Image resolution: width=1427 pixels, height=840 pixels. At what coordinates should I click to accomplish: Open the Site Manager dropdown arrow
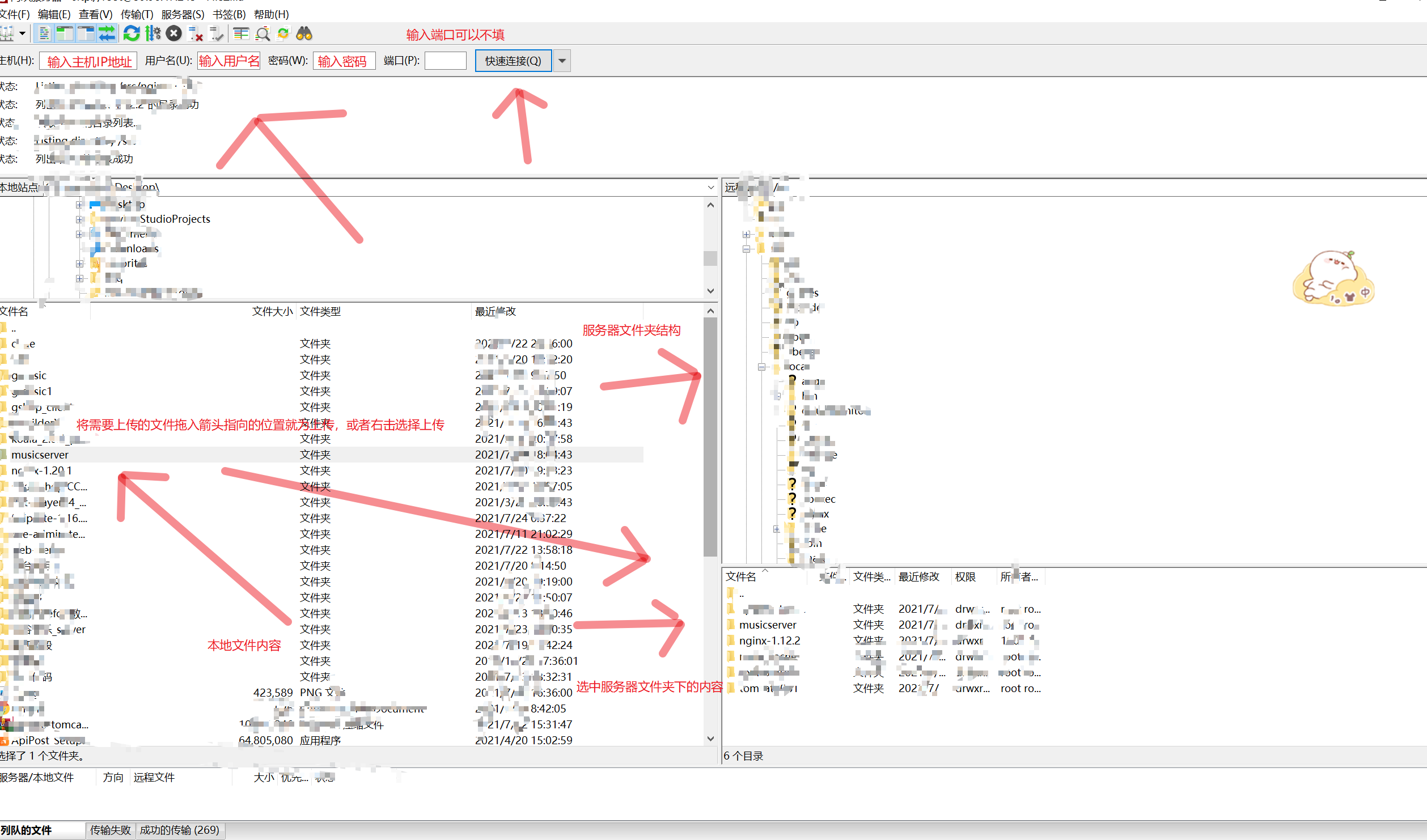pos(23,35)
